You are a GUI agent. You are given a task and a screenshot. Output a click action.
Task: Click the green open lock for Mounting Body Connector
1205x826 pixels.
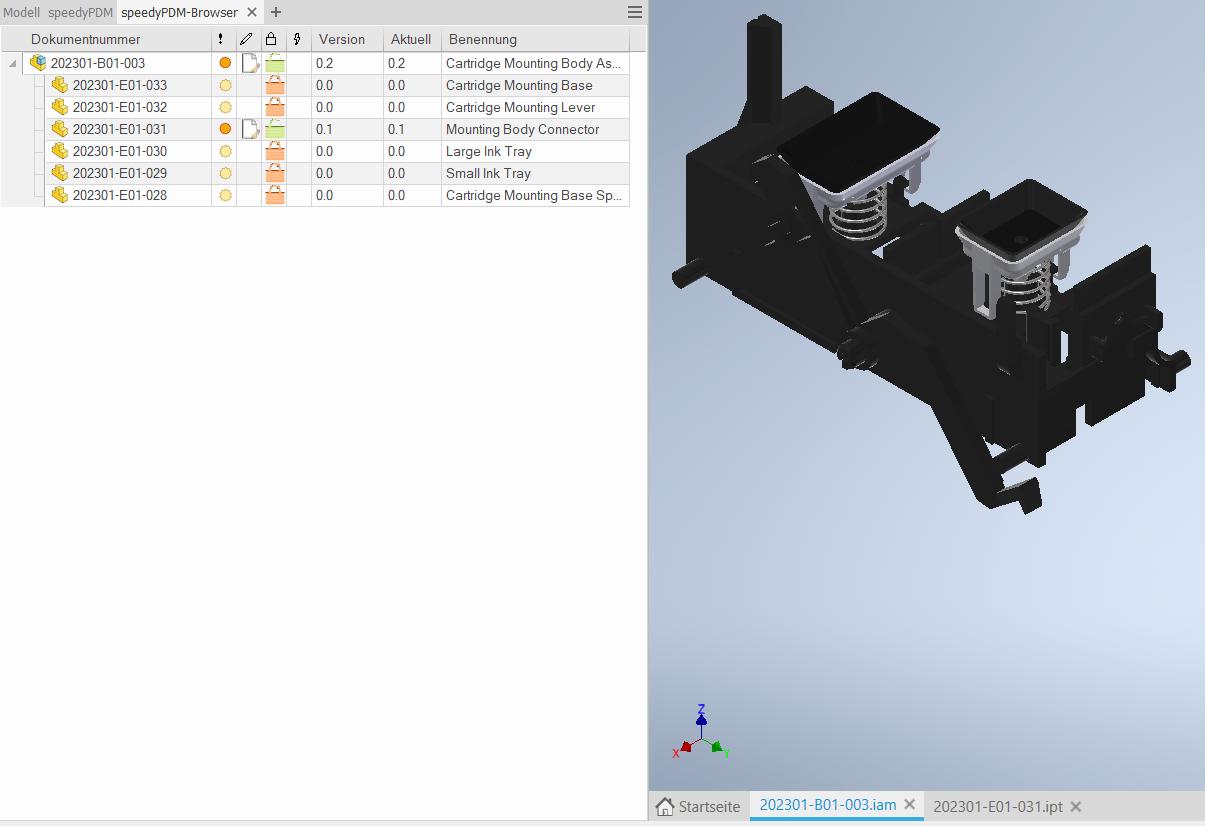(x=275, y=129)
